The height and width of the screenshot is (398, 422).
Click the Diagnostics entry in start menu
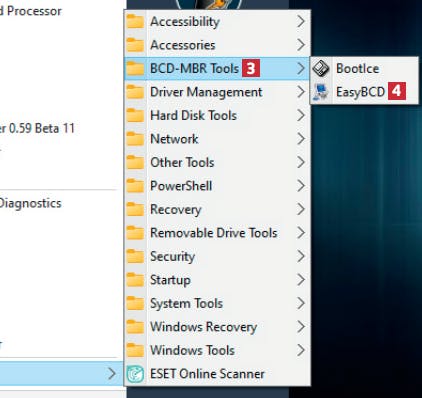click(x=30, y=203)
